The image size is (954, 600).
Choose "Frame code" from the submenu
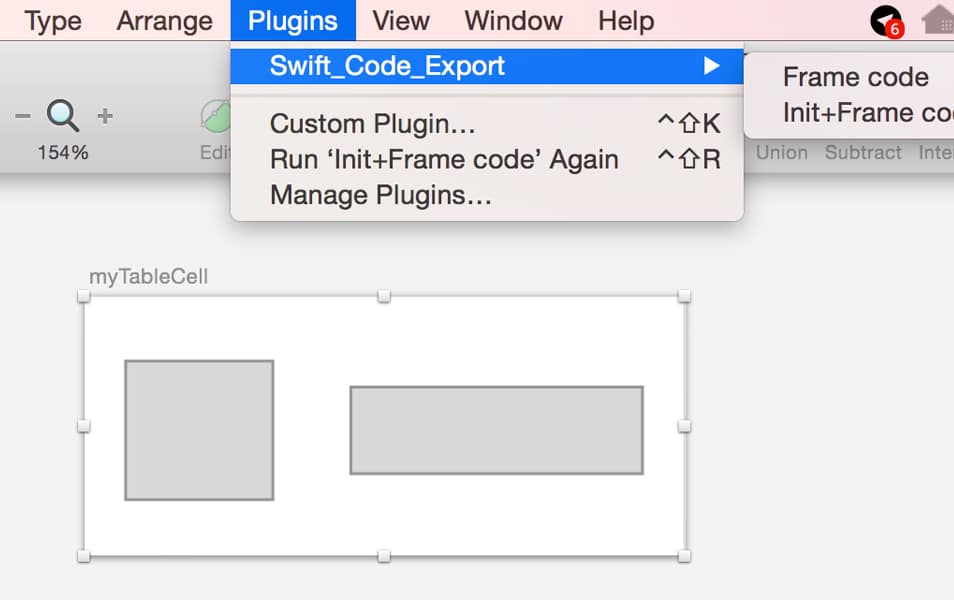coord(855,76)
